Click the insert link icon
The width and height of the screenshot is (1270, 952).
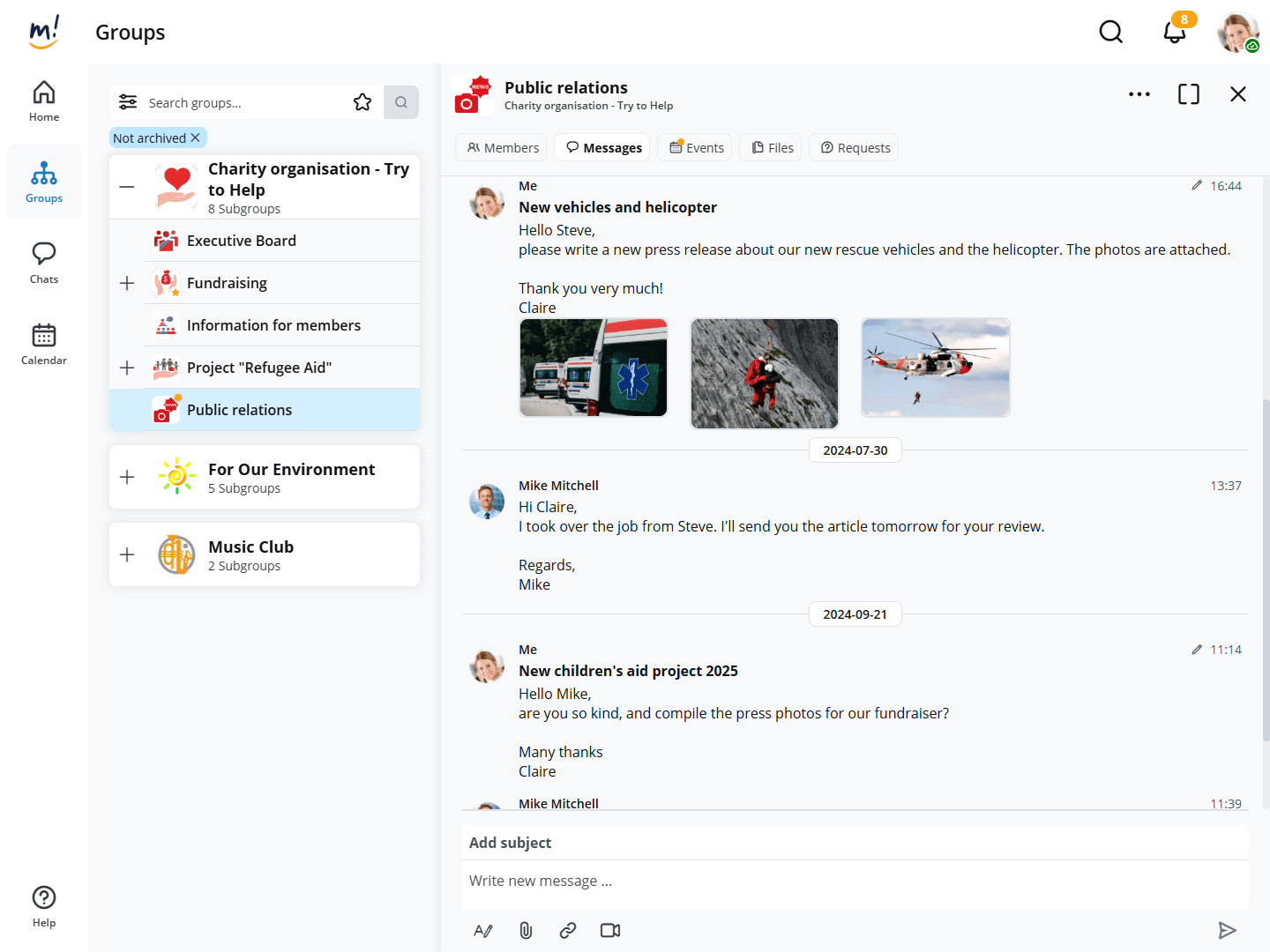pos(568,930)
